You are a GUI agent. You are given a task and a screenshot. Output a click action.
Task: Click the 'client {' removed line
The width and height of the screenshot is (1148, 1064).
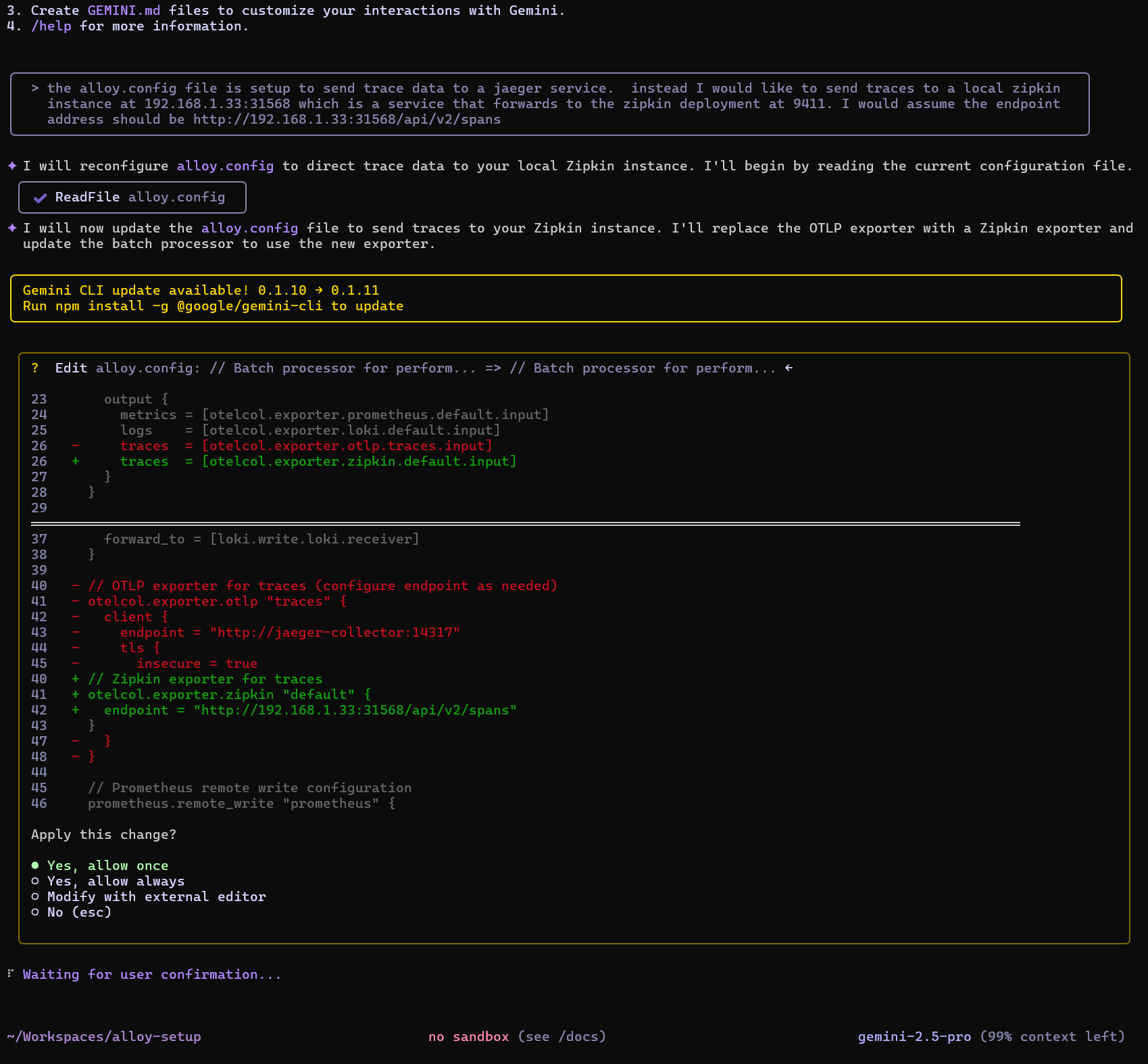(136, 616)
